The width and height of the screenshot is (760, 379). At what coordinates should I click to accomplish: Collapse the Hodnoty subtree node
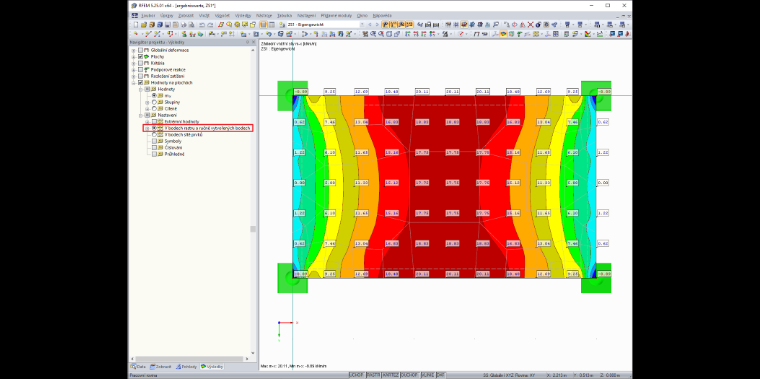pyautogui.click(x=141, y=89)
